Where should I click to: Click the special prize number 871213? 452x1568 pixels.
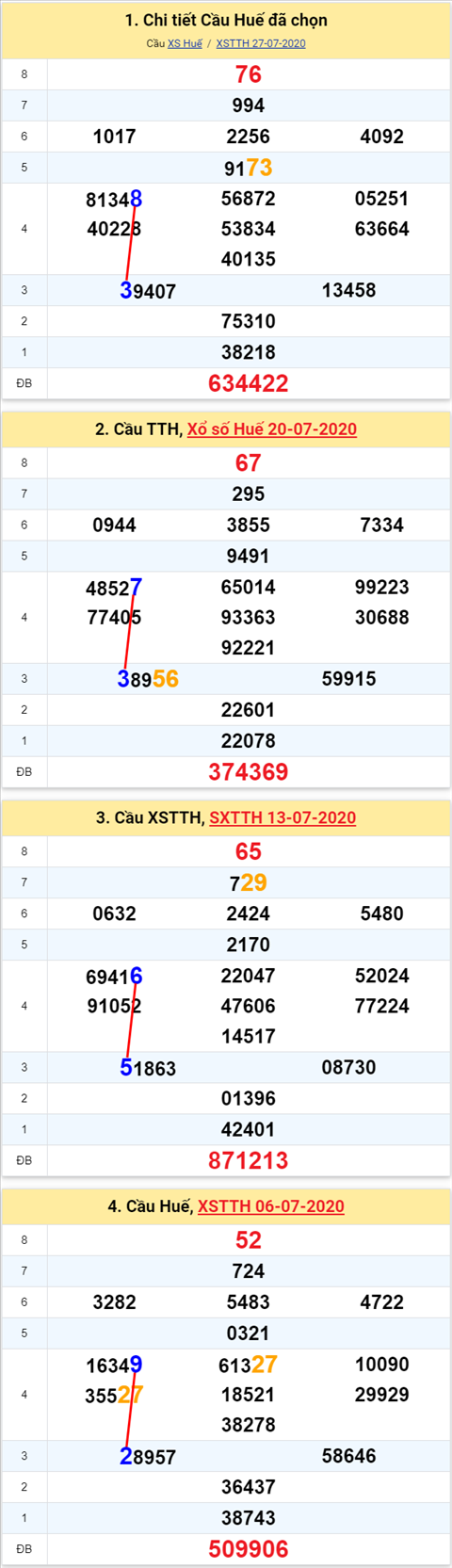click(x=249, y=1161)
